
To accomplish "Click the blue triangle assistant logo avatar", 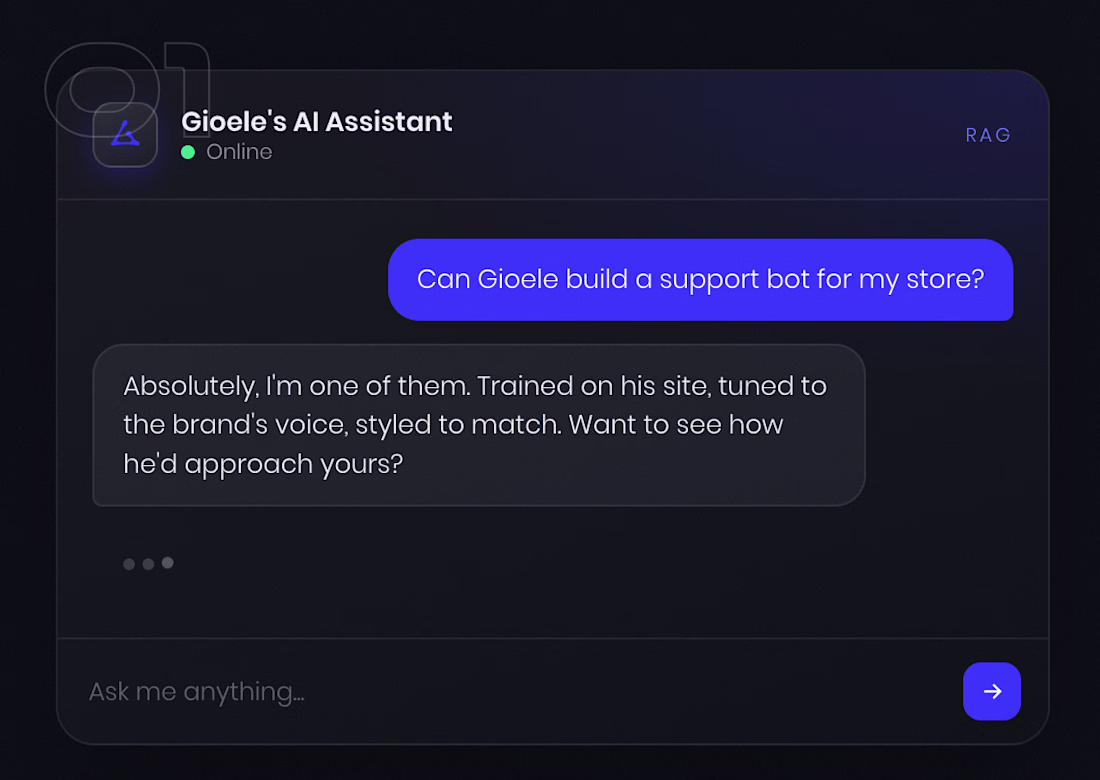I will click(125, 135).
